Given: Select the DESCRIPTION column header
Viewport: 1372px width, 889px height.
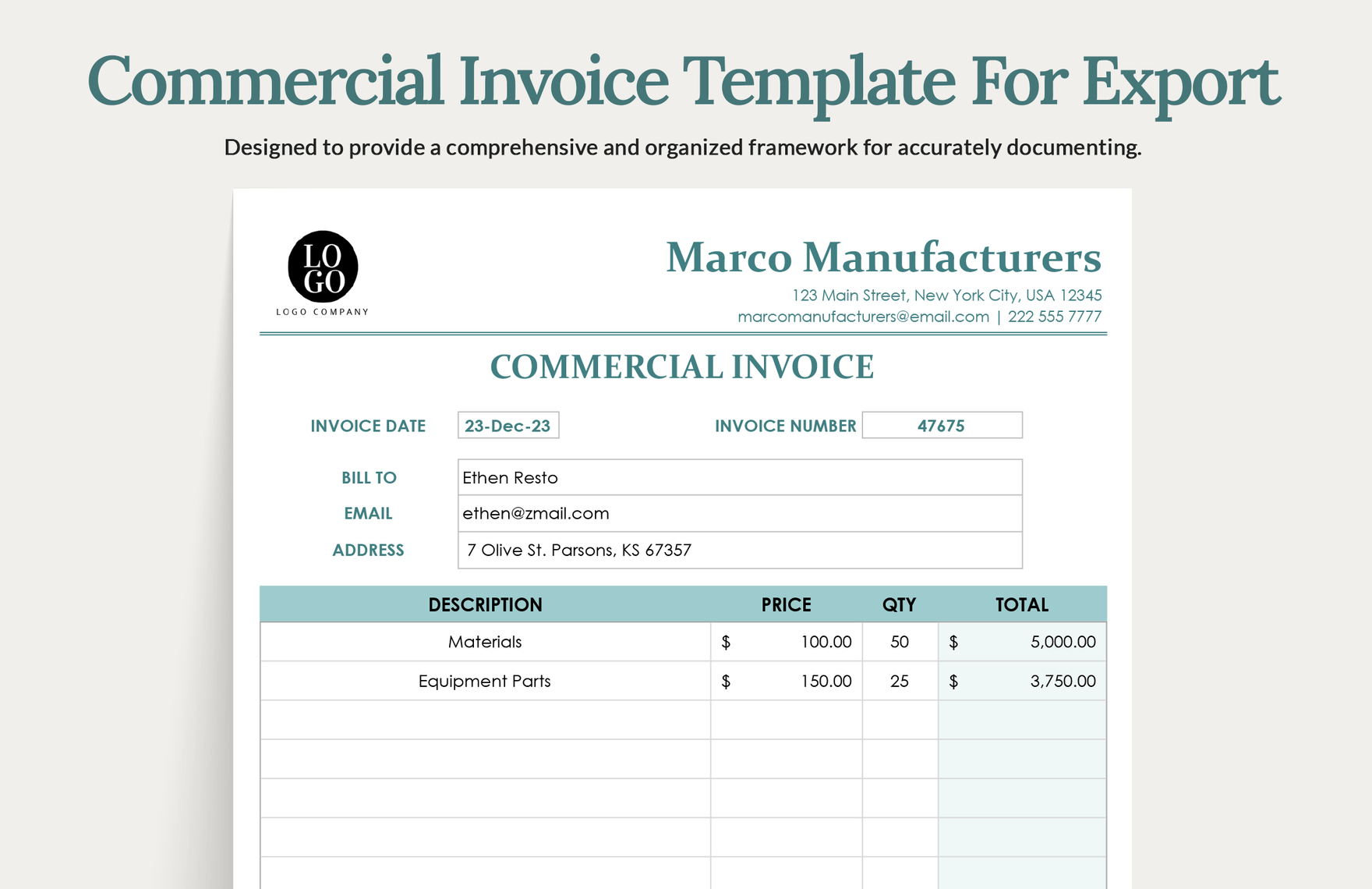Looking at the screenshot, I should coord(485,604).
